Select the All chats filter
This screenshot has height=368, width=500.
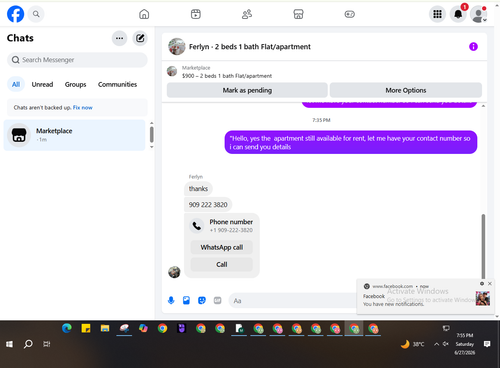click(16, 84)
